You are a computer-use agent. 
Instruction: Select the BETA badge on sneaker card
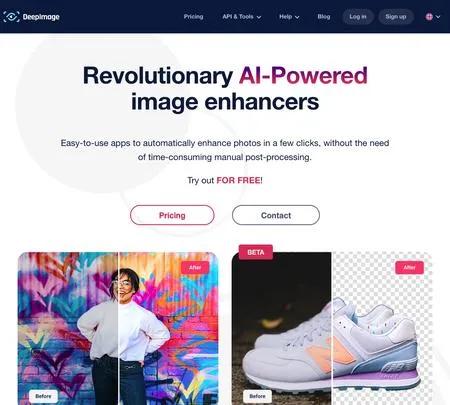[x=256, y=252]
